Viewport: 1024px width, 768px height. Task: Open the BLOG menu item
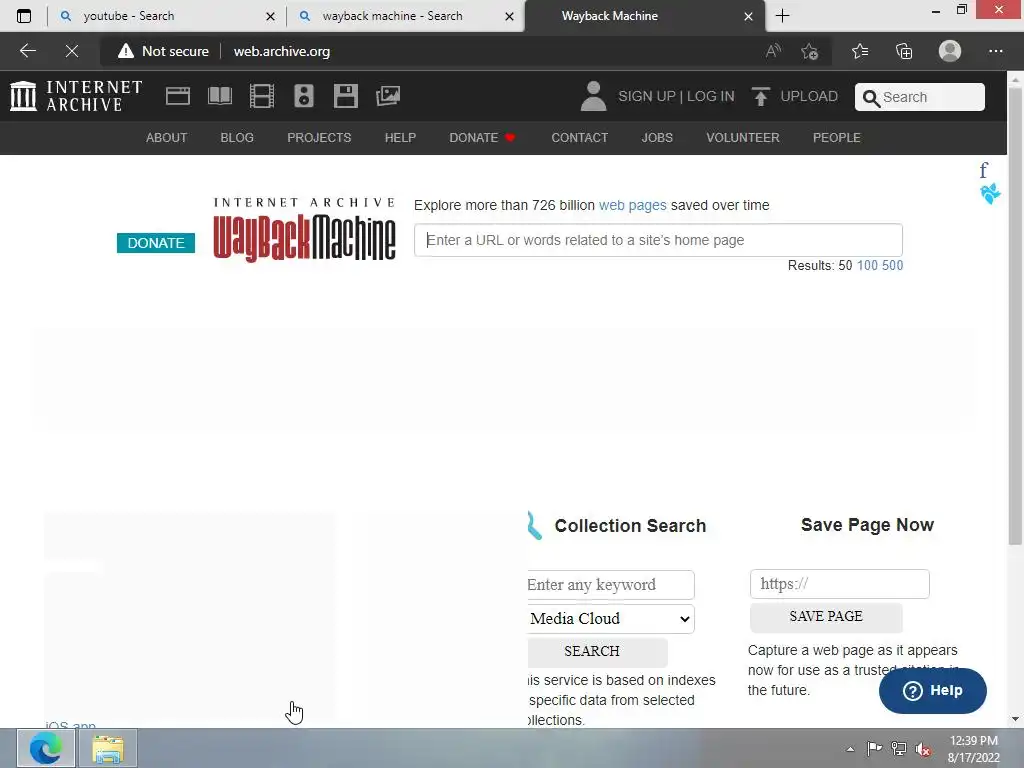(237, 138)
